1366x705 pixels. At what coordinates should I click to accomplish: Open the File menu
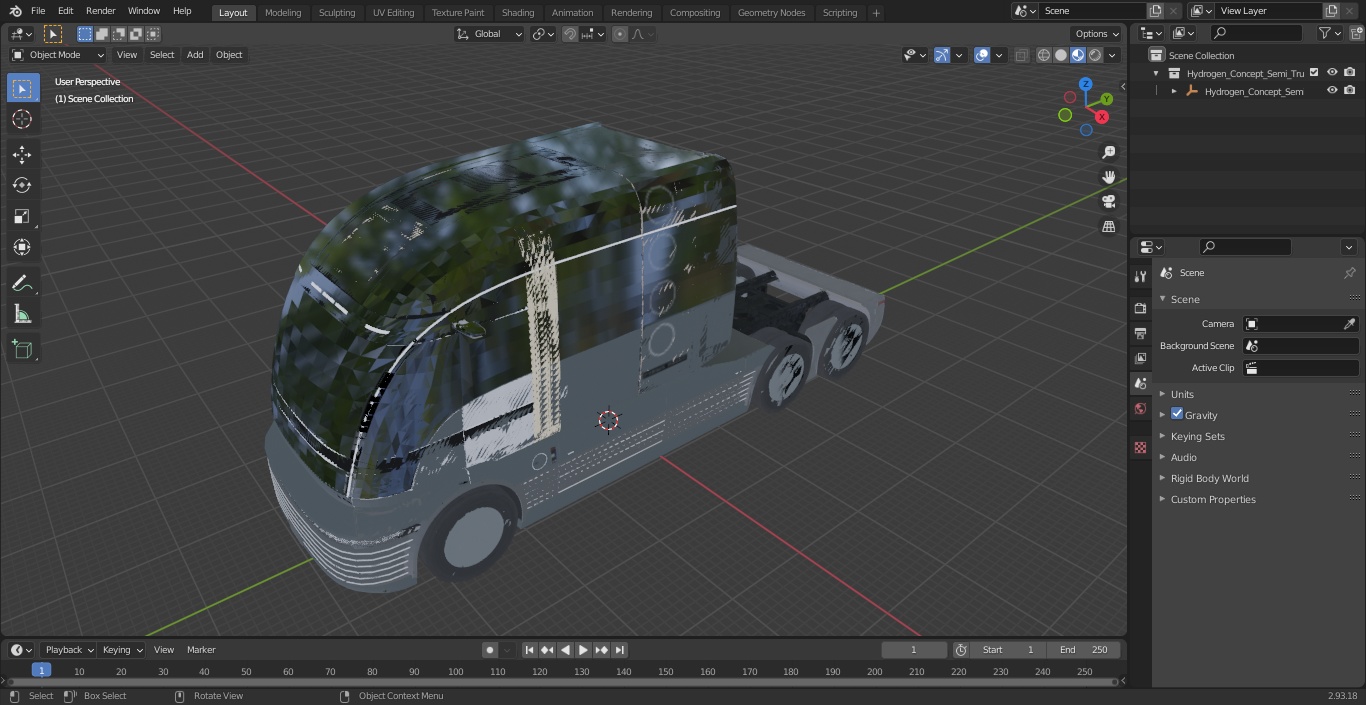click(38, 11)
